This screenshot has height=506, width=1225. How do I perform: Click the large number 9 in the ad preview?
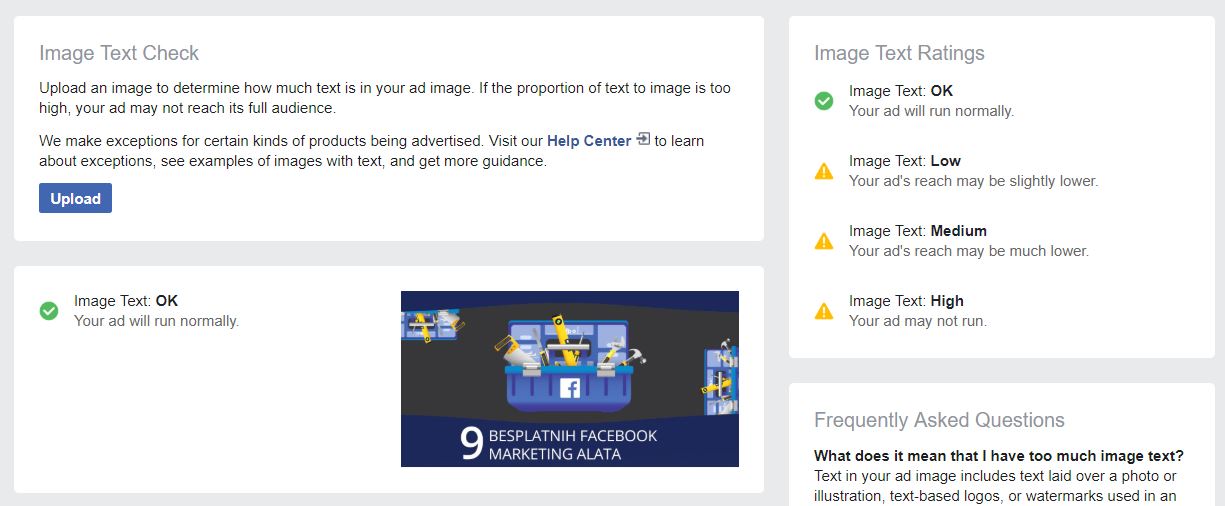click(x=471, y=444)
